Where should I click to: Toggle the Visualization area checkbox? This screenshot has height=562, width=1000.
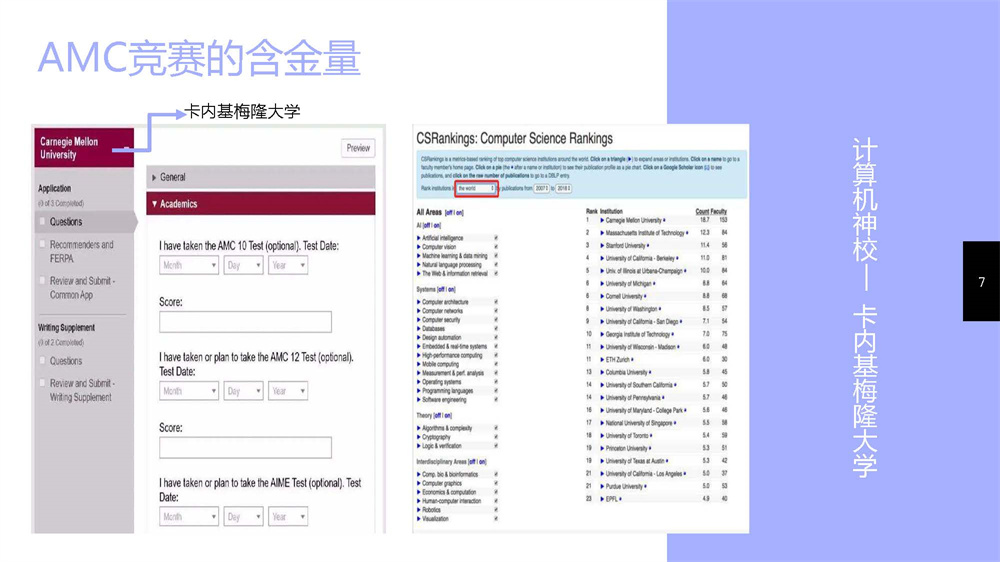(x=496, y=519)
